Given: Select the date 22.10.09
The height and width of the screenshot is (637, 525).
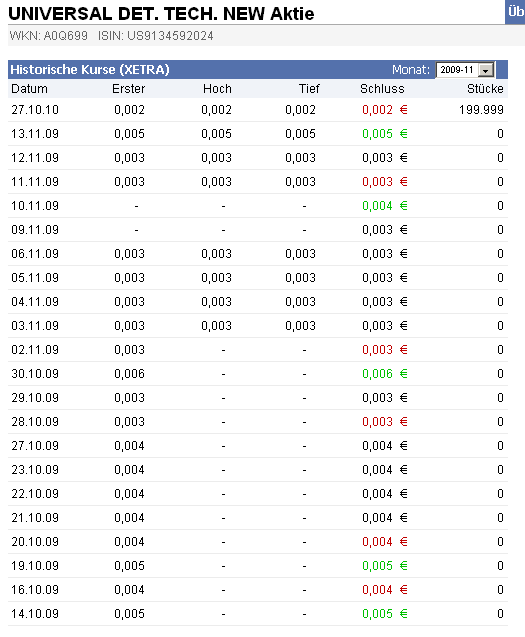Looking at the screenshot, I should coord(35,494).
